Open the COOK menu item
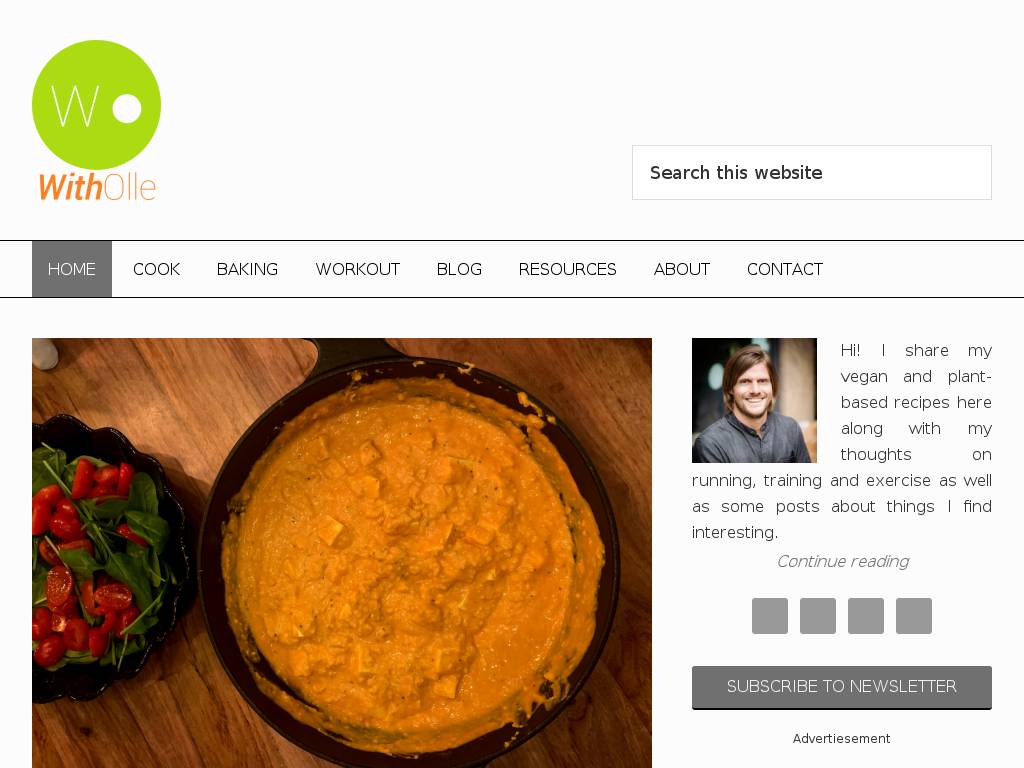Screen dimensions: 1024x768 coord(156,269)
